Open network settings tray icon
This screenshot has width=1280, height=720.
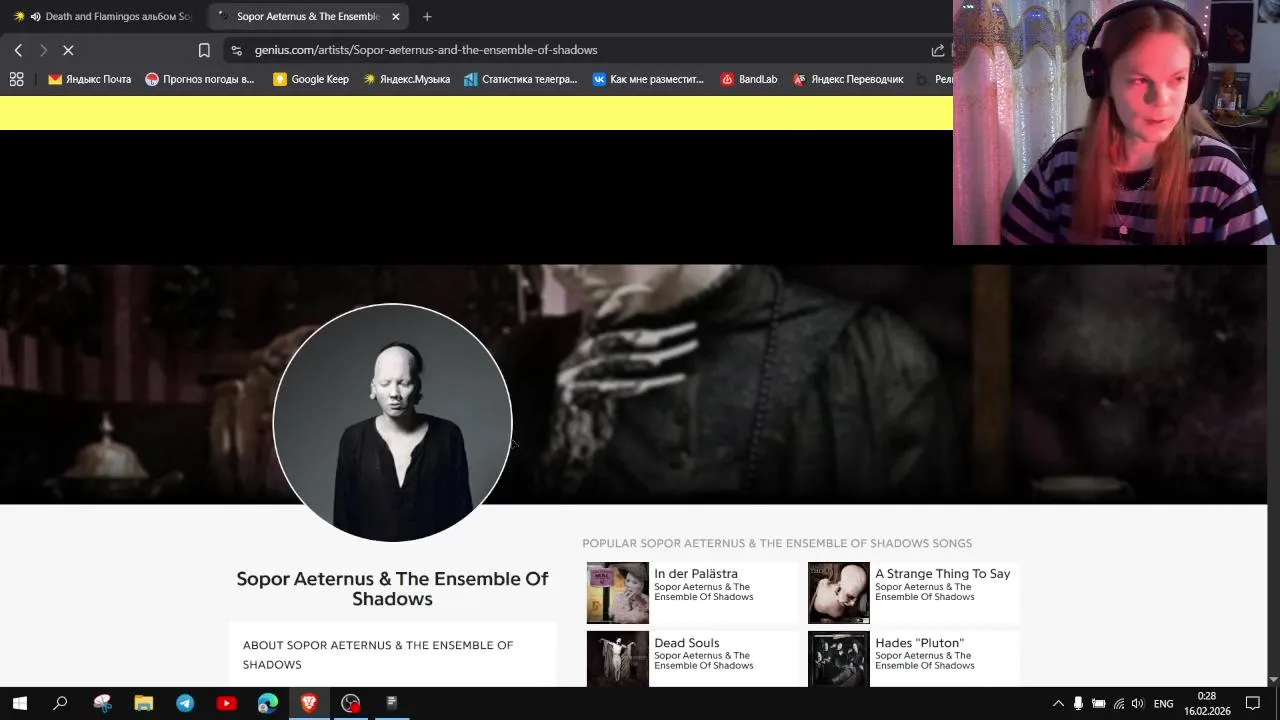click(1118, 704)
